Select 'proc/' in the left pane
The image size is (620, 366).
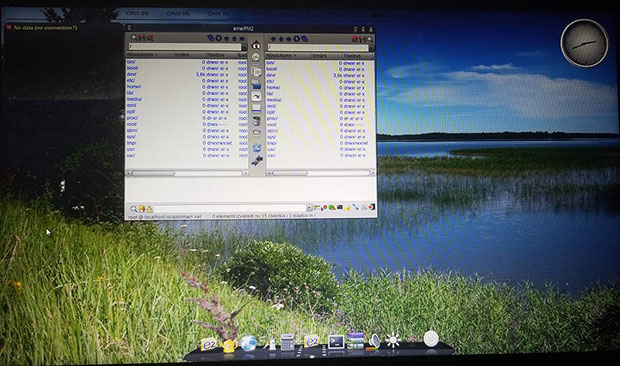tap(132, 118)
